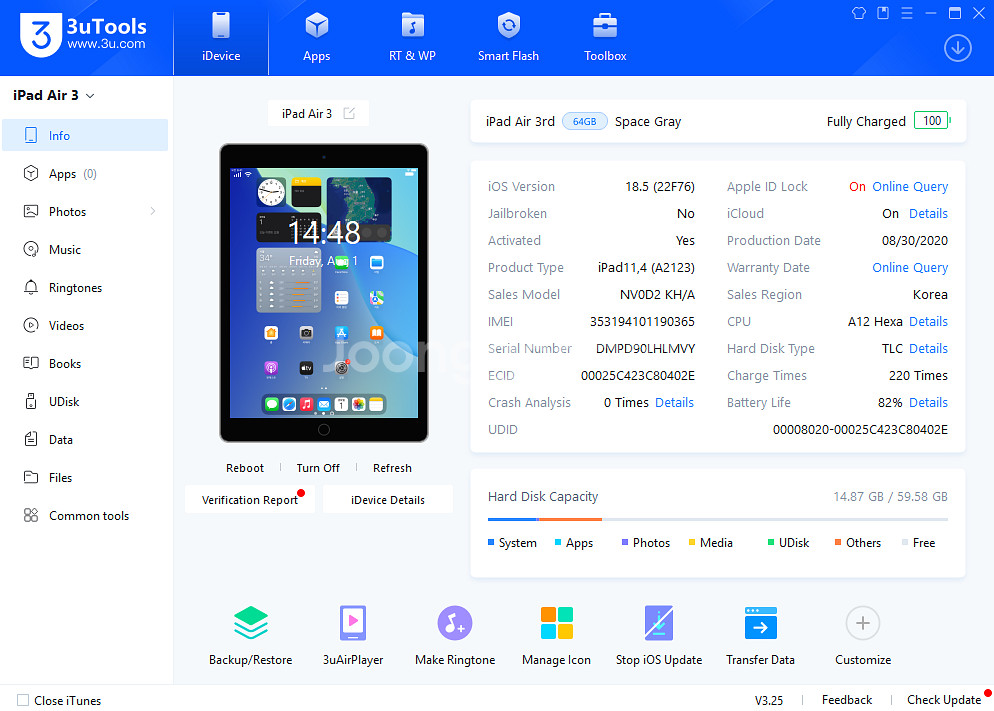Screen dimensions: 994x711
Task: Open Smart Flash tab
Action: pos(508,37)
